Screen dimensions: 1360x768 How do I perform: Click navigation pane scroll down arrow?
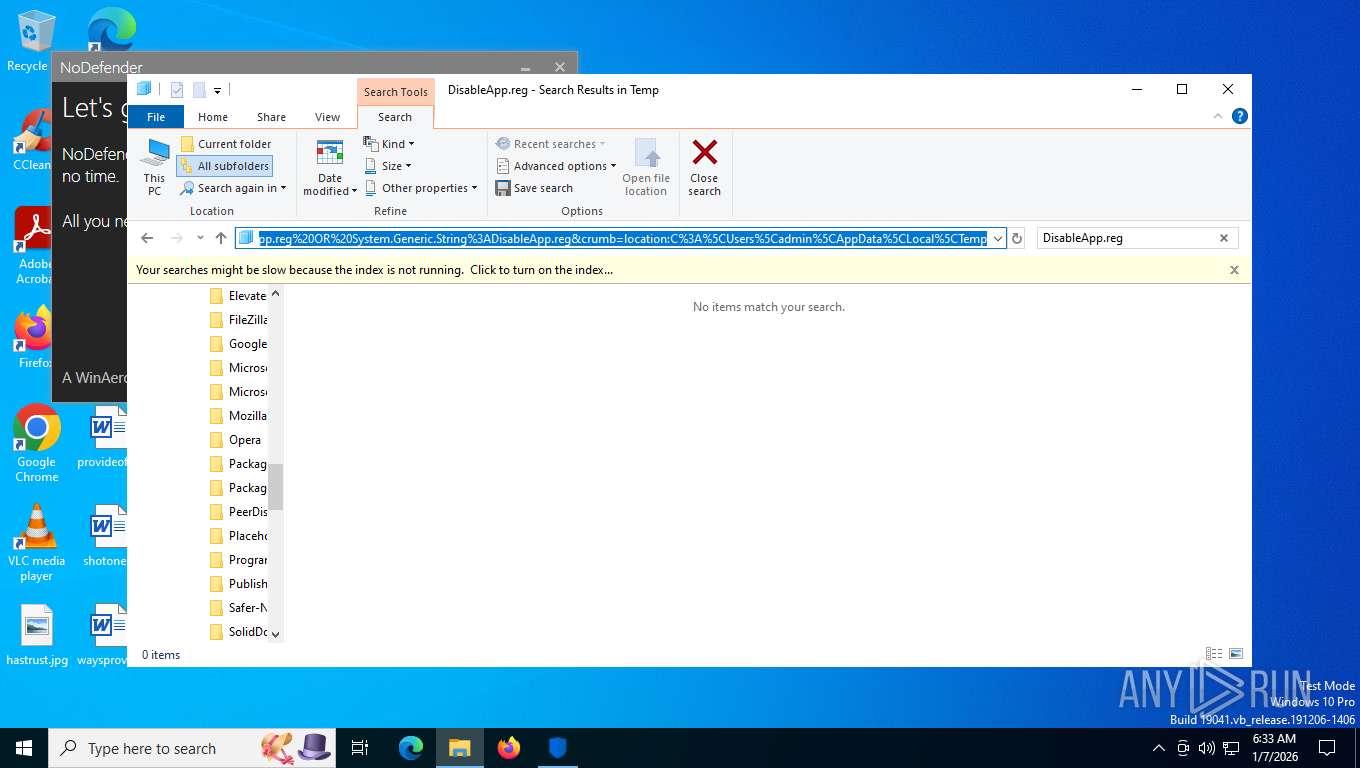(276, 634)
